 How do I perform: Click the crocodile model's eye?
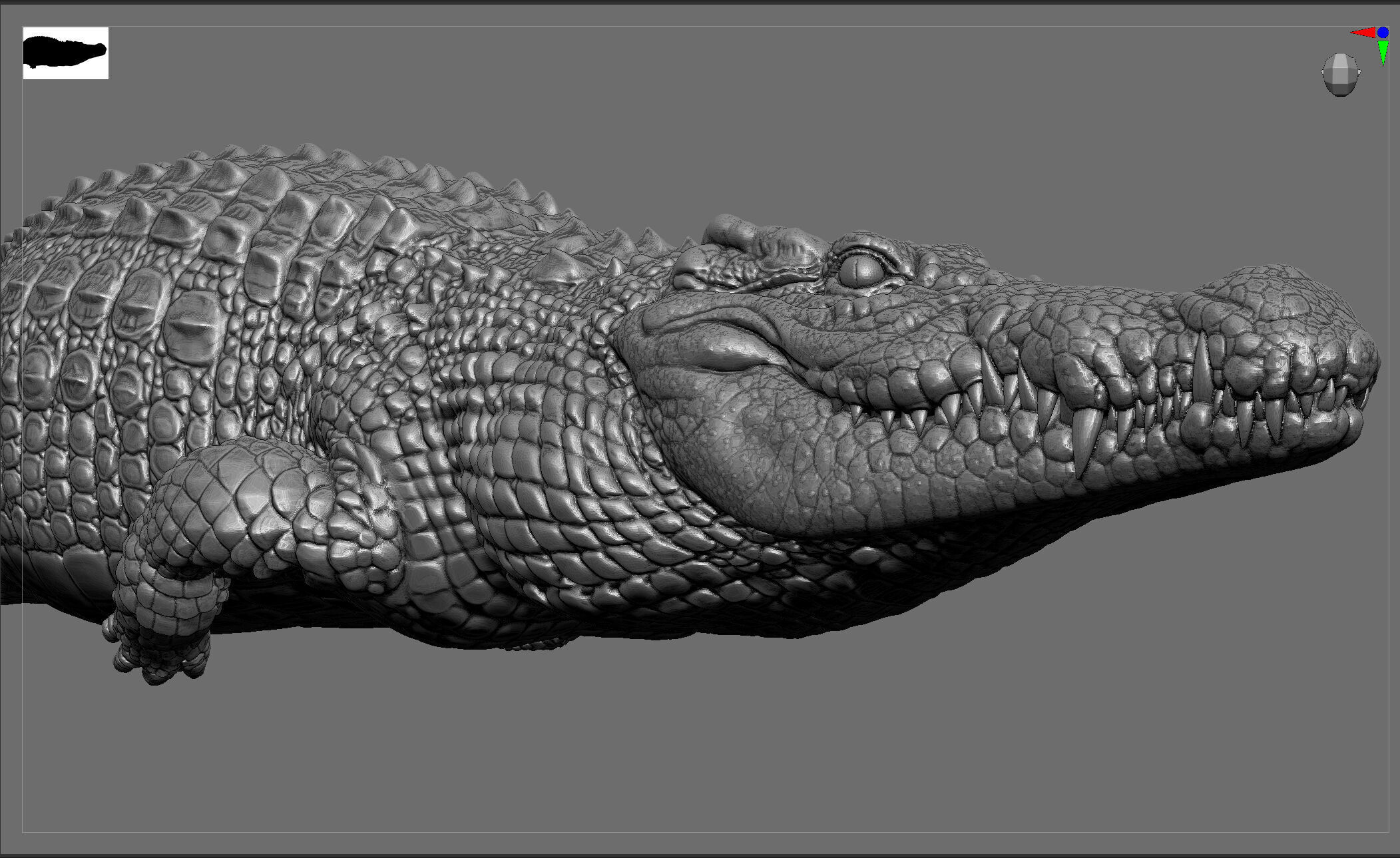click(x=861, y=271)
